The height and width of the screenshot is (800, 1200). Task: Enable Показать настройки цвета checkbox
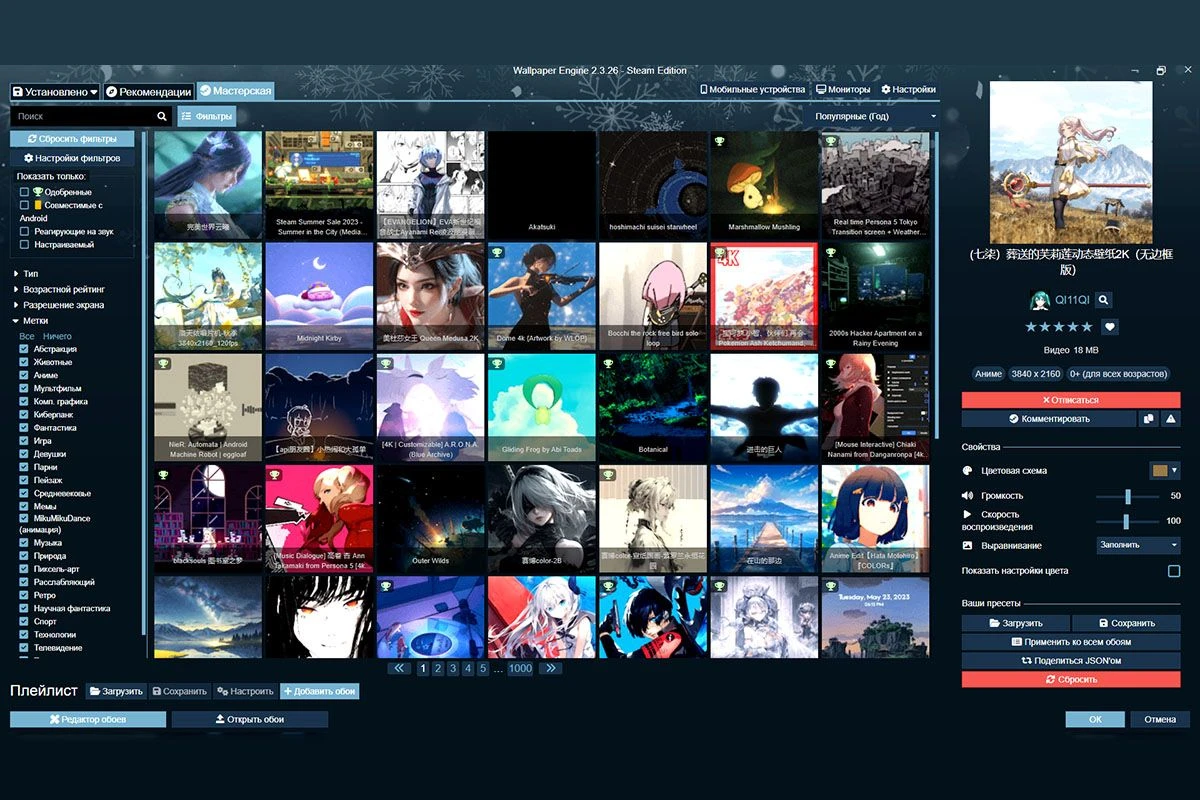coord(1174,571)
